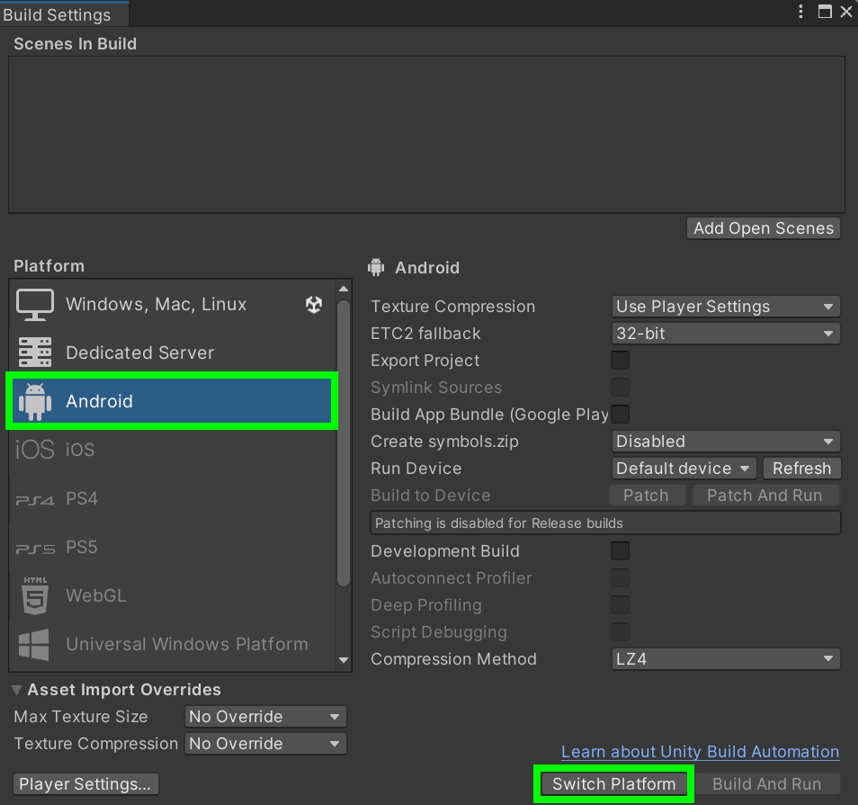Open the Texture Compression dropdown
The width and height of the screenshot is (858, 805).
pyautogui.click(x=725, y=306)
